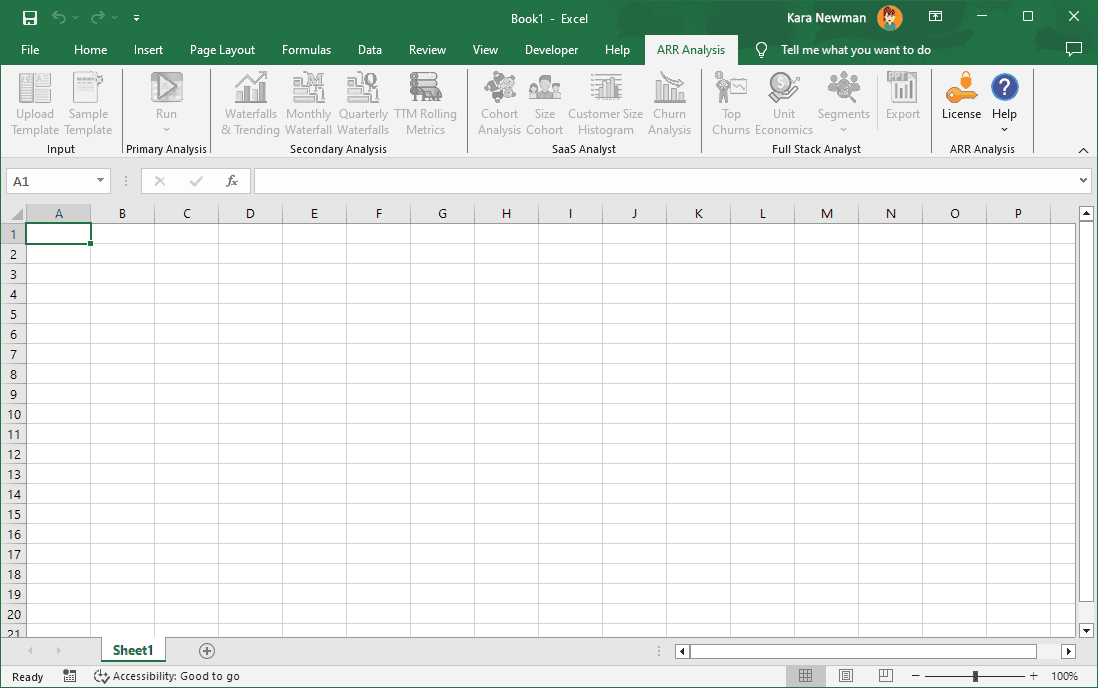1098x688 pixels.
Task: Expand the Run dropdown arrow
Action: [166, 127]
